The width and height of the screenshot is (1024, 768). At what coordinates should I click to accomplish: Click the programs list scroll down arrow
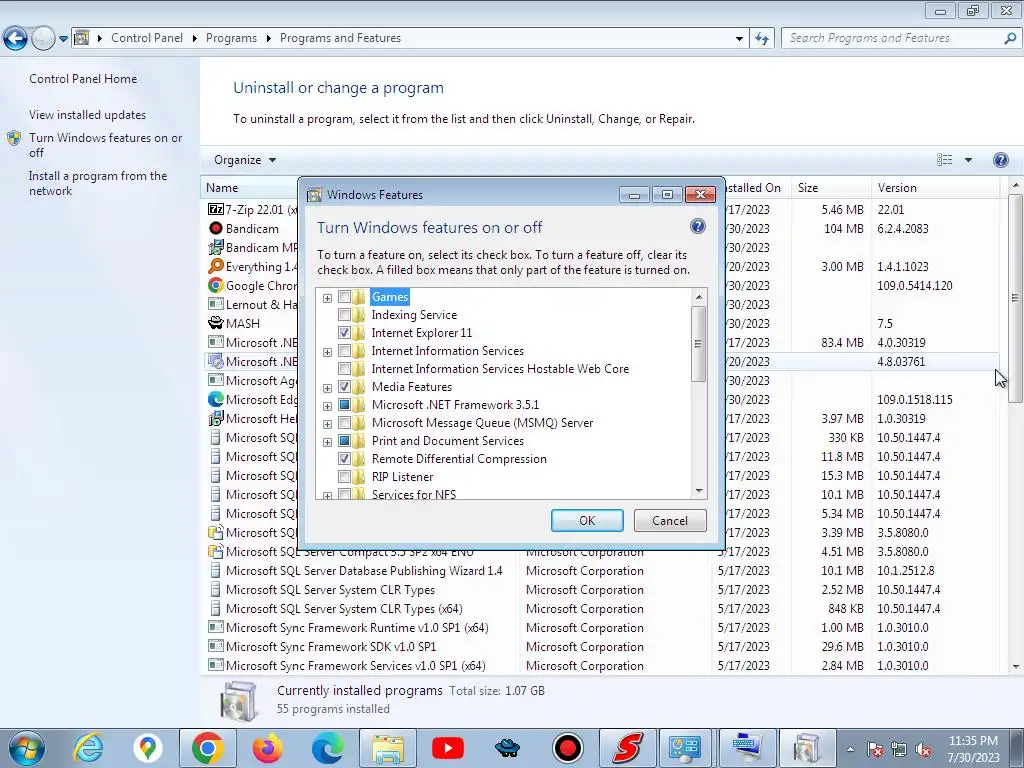(1016, 666)
